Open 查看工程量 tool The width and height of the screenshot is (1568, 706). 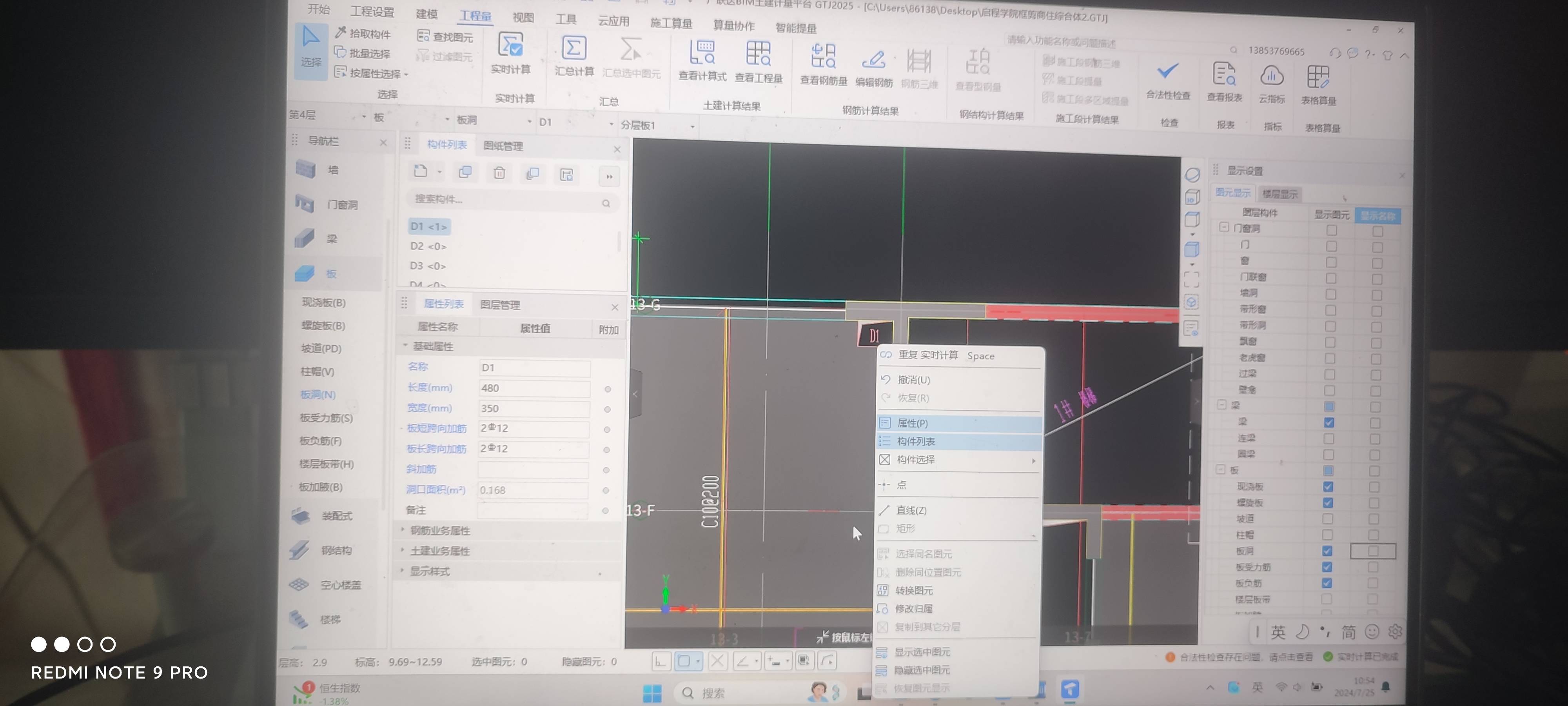click(759, 54)
